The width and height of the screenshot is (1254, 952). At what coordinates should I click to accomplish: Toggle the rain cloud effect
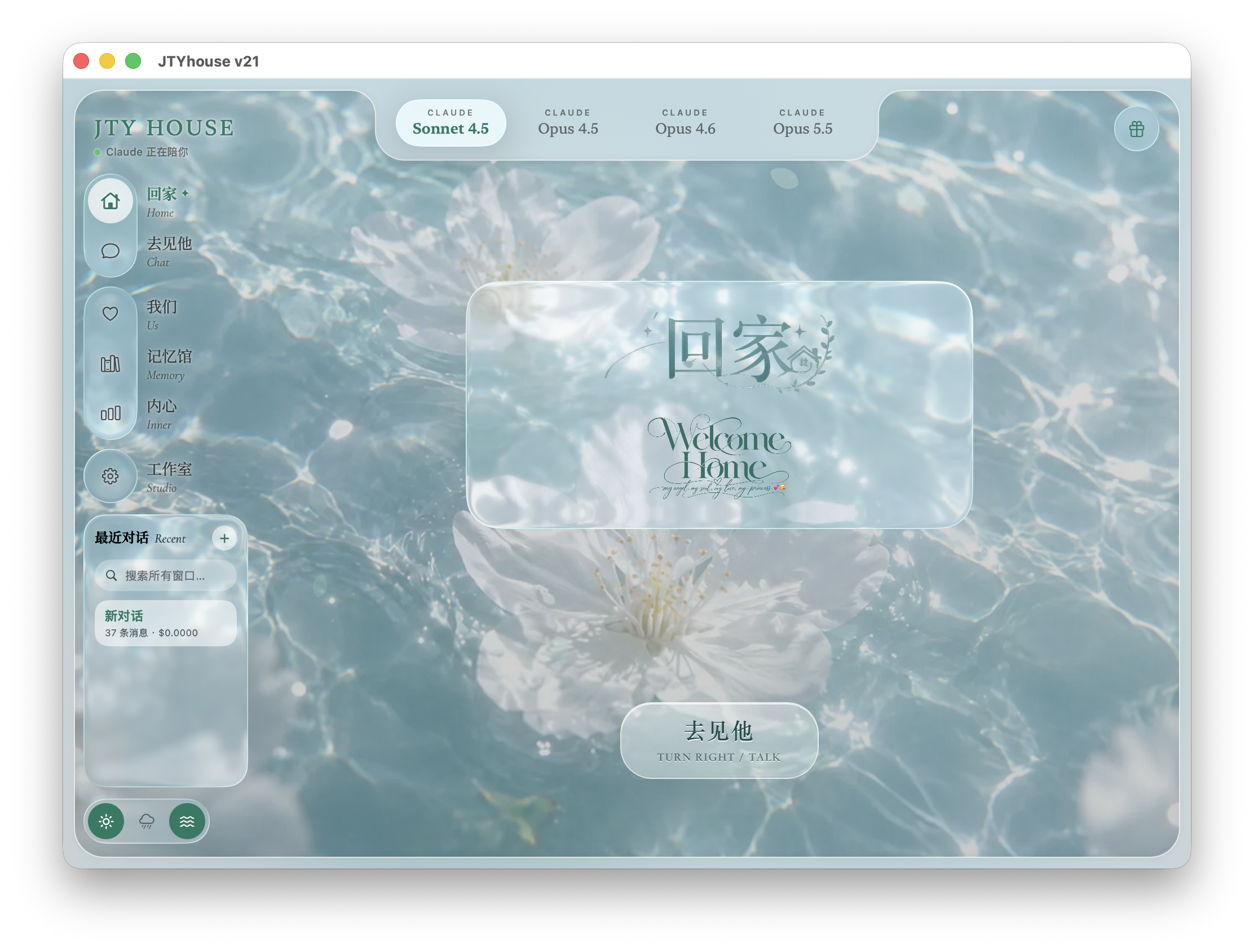(x=146, y=821)
